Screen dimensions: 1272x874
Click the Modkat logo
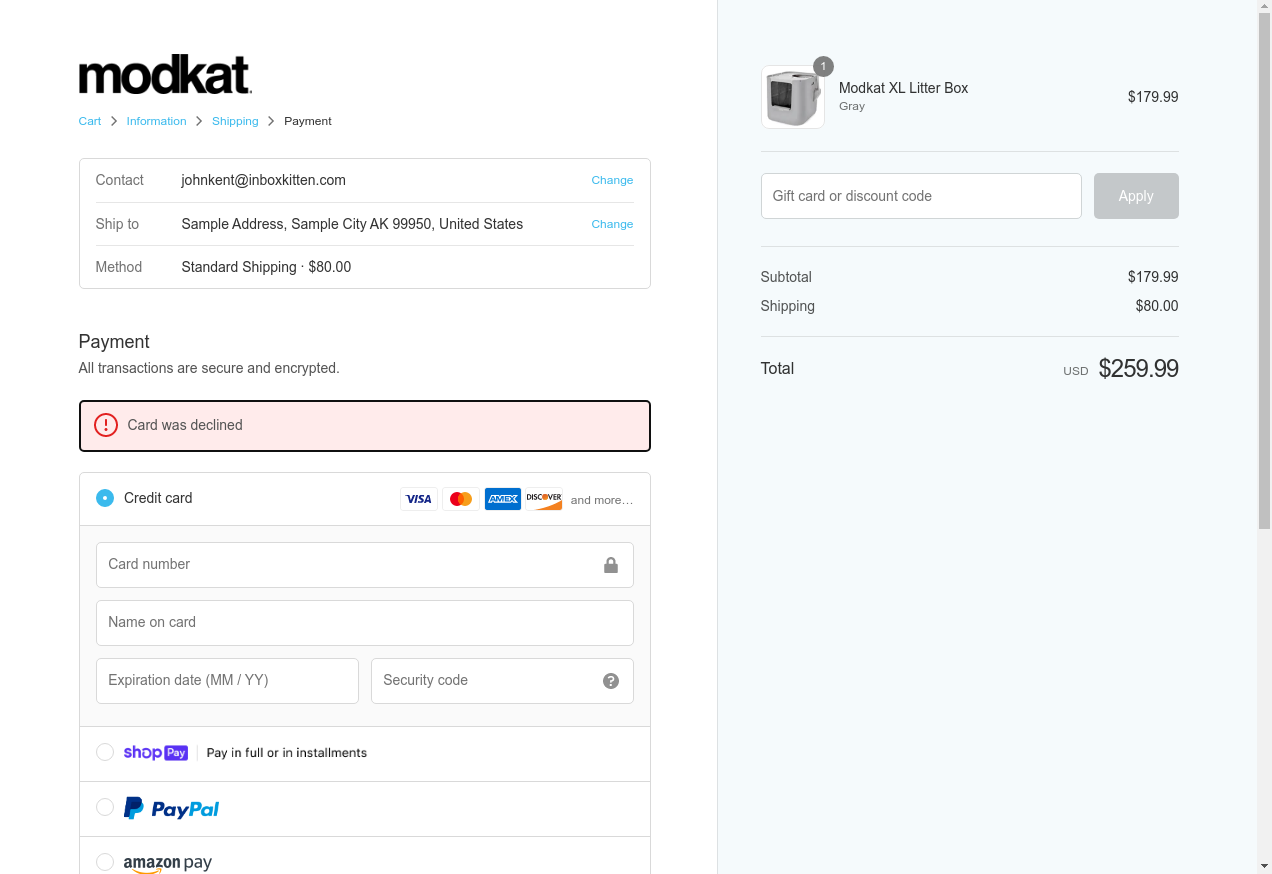(165, 75)
